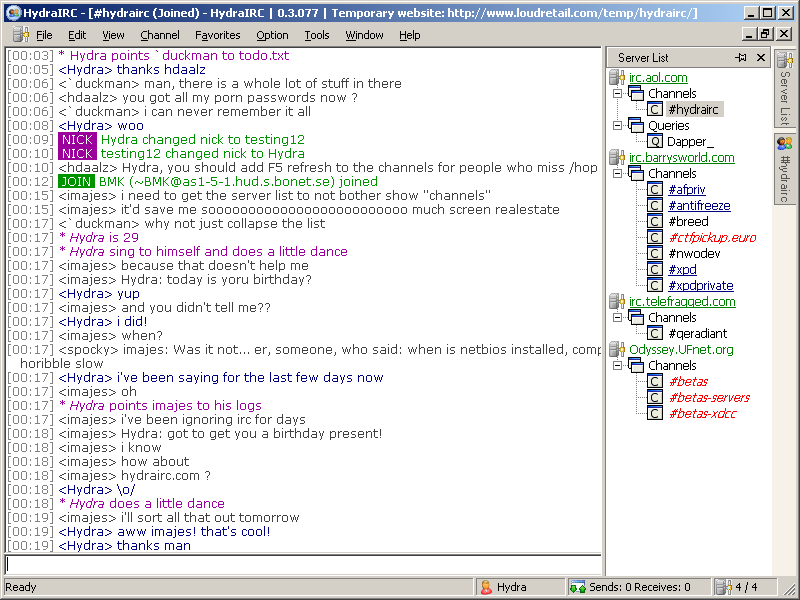Open the Channel menu

coord(160,35)
